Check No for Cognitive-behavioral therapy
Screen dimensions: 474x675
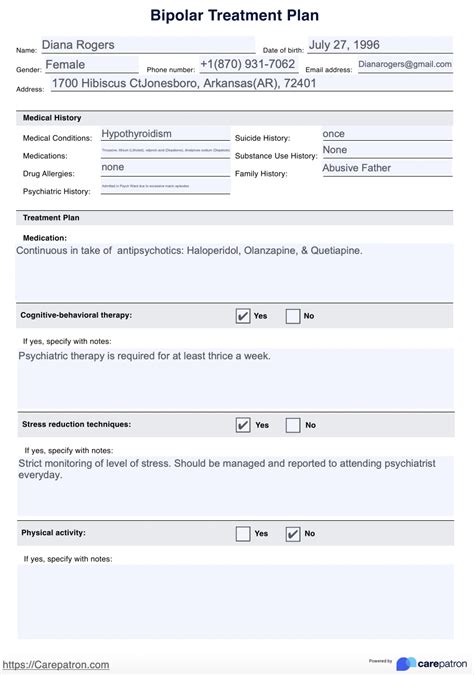click(x=293, y=316)
